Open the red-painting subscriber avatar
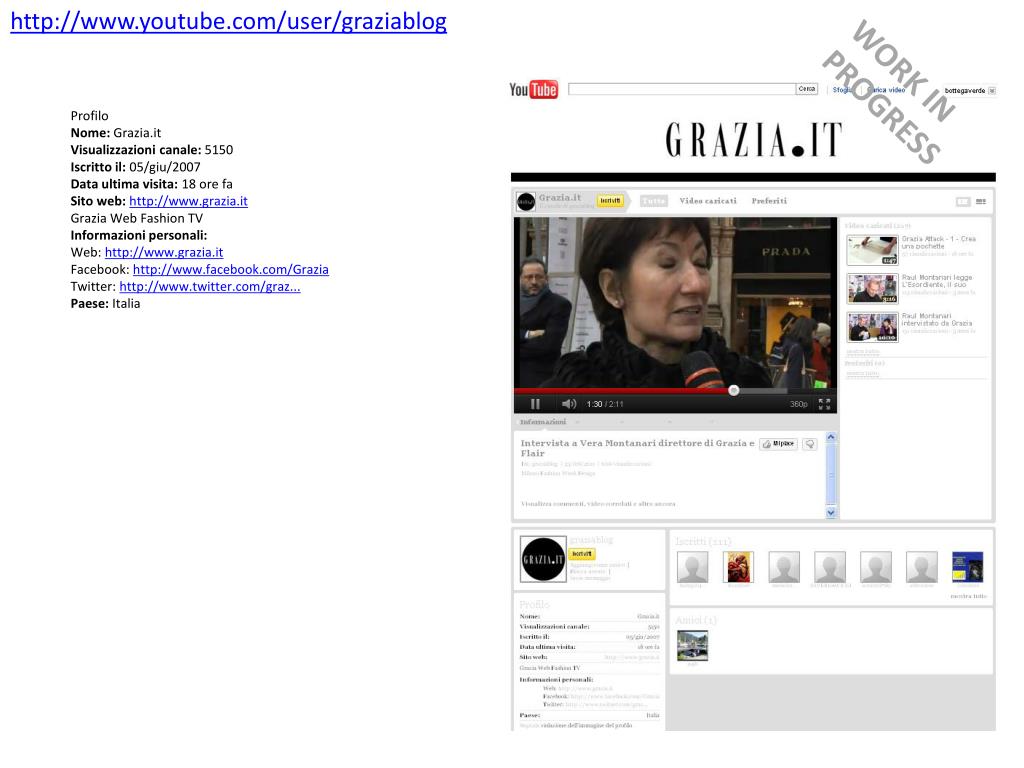This screenshot has width=1024, height=768. [x=739, y=567]
